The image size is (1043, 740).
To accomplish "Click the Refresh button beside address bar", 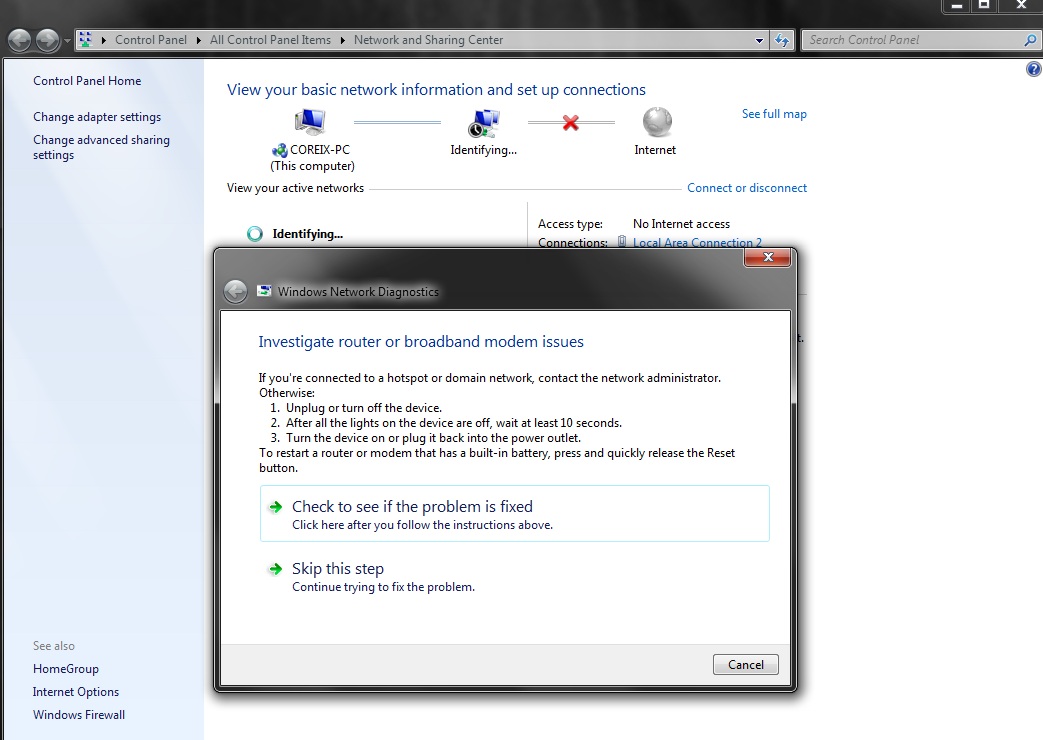I will (x=782, y=40).
